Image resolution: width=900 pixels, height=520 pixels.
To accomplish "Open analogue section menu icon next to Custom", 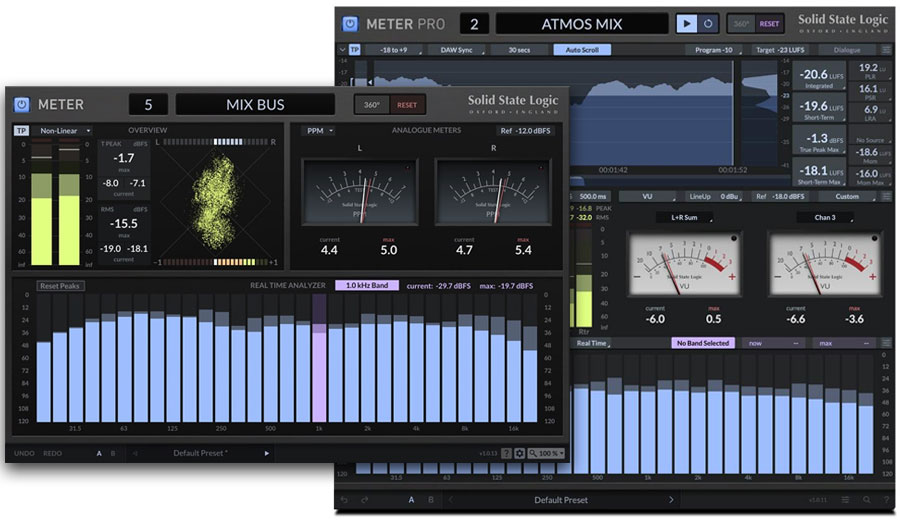I will [887, 196].
